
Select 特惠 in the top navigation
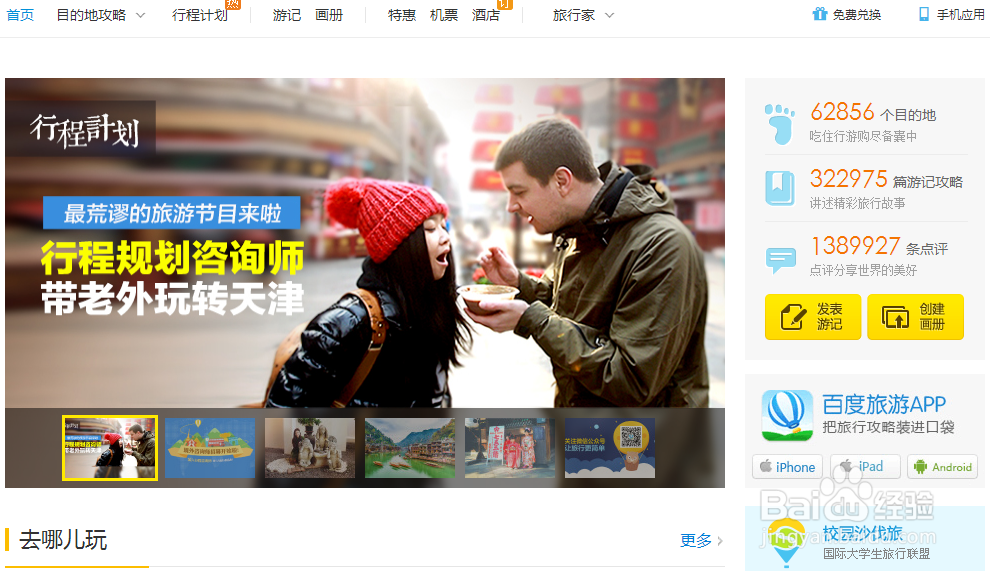click(x=402, y=15)
